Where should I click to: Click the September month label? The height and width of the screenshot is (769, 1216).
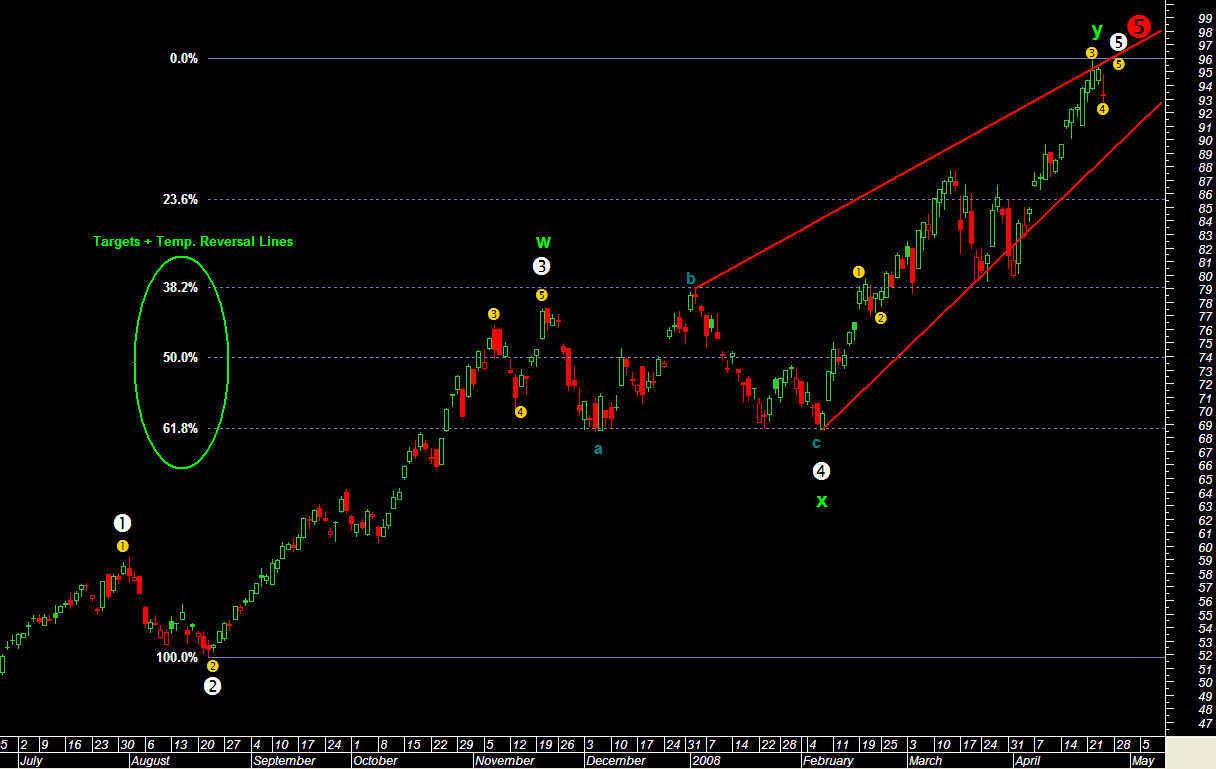(285, 761)
